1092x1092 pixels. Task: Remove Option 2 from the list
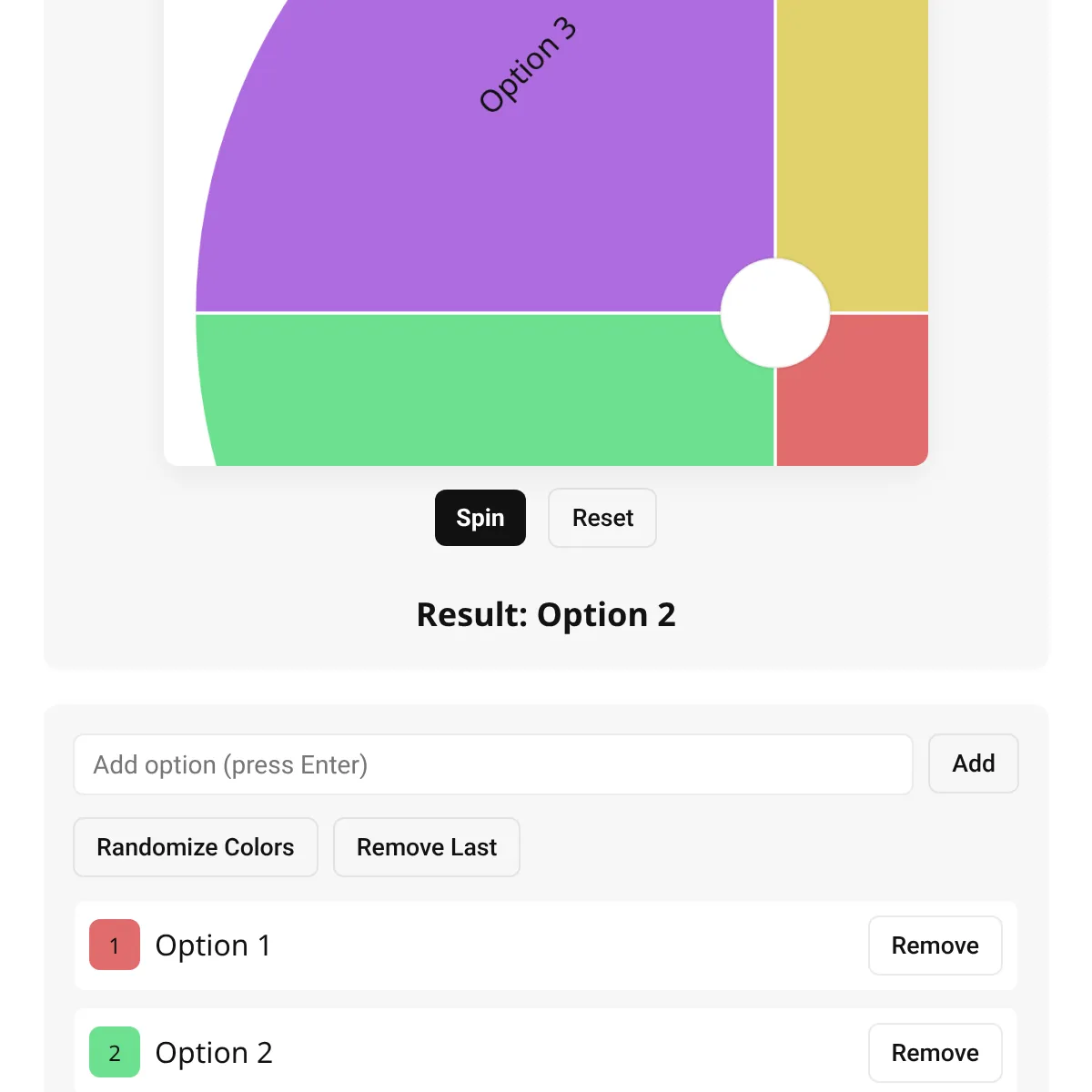coord(935,1053)
